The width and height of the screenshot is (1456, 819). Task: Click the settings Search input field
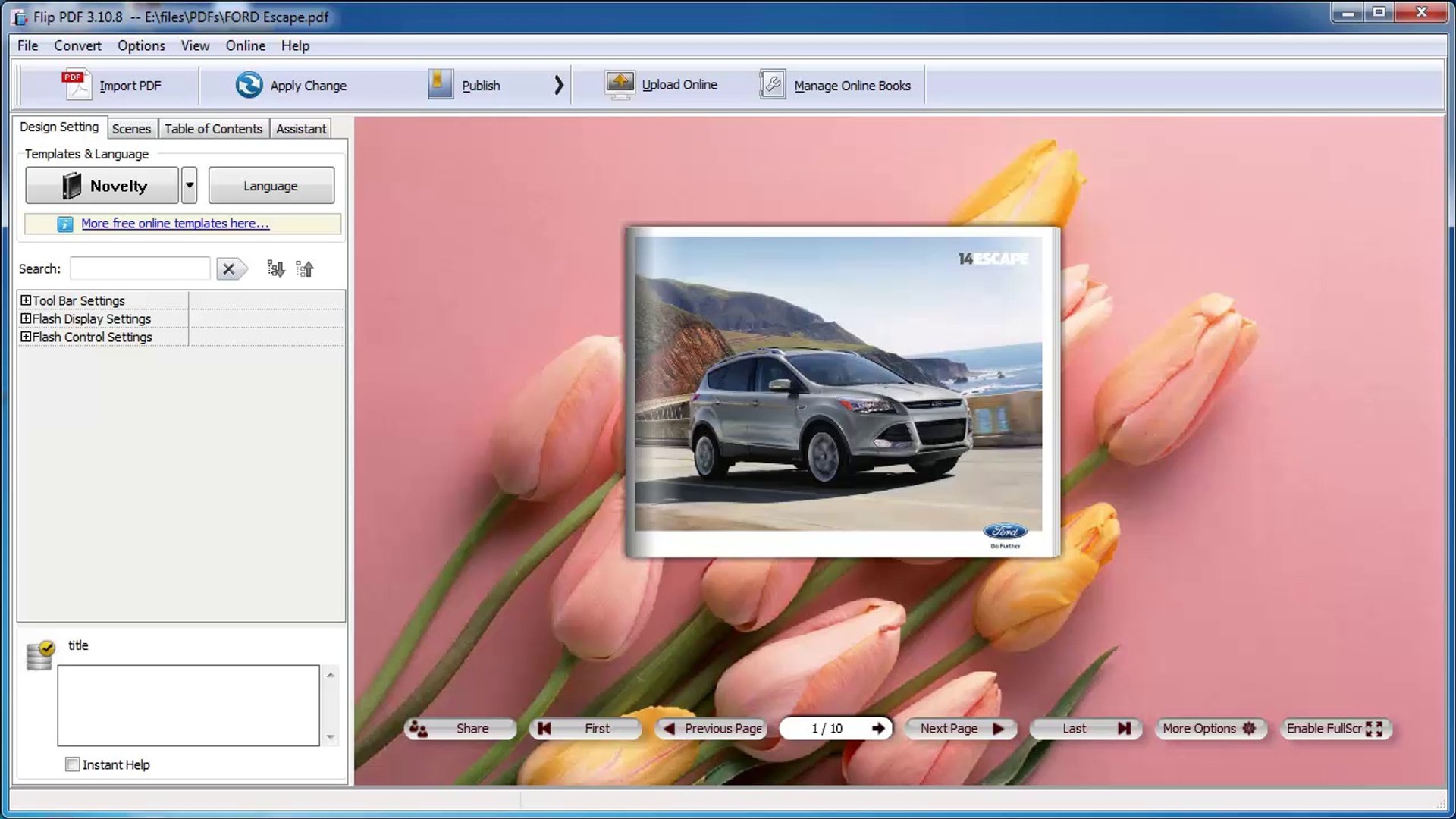click(x=140, y=268)
